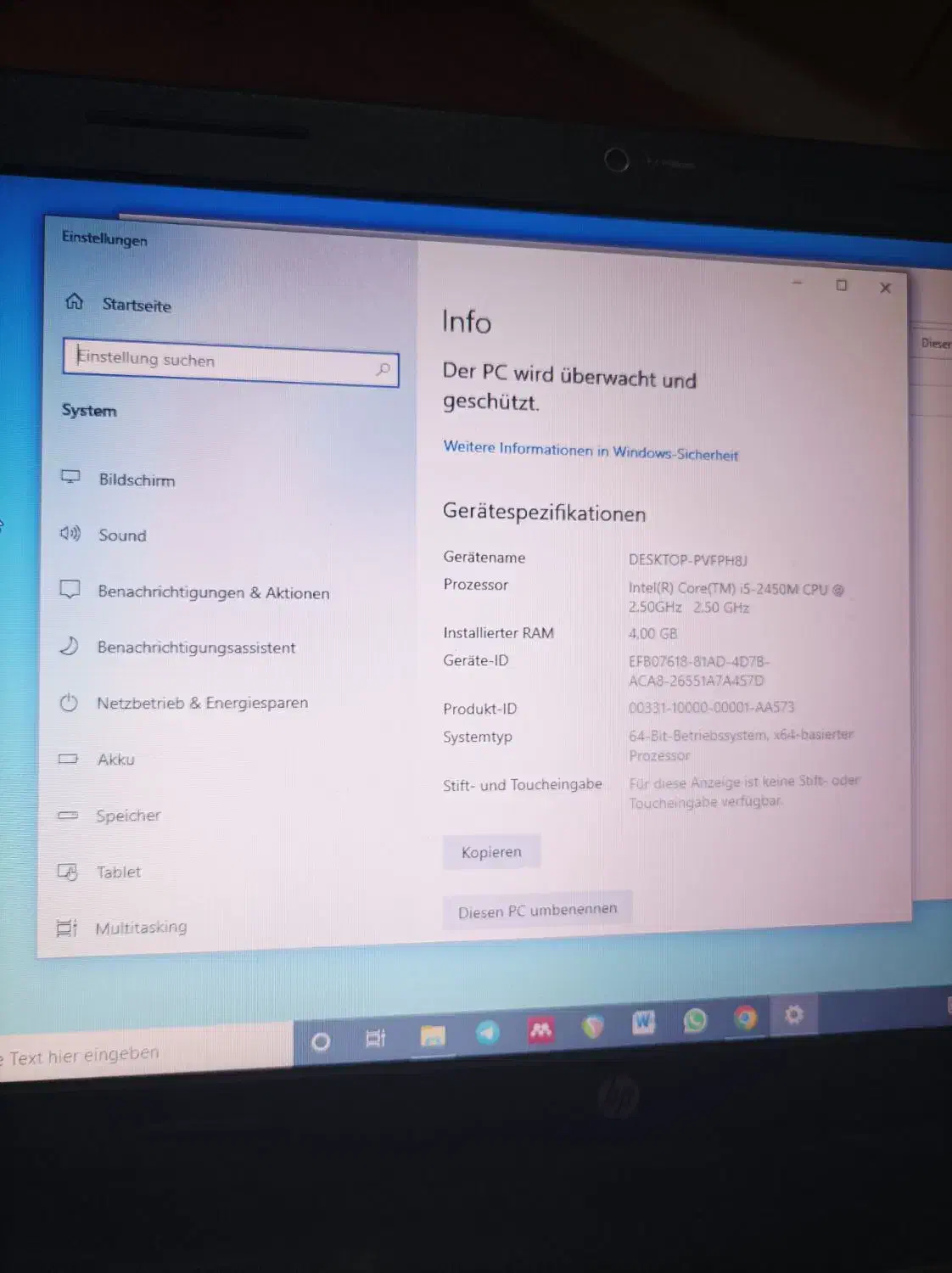Open File Explorer from the taskbar

[x=433, y=1035]
